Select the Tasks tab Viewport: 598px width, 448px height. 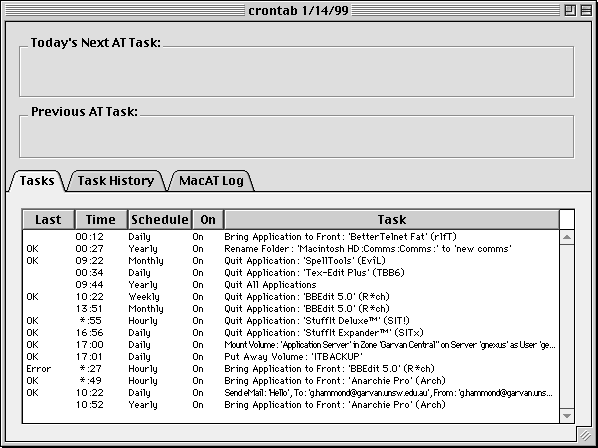pos(37,180)
